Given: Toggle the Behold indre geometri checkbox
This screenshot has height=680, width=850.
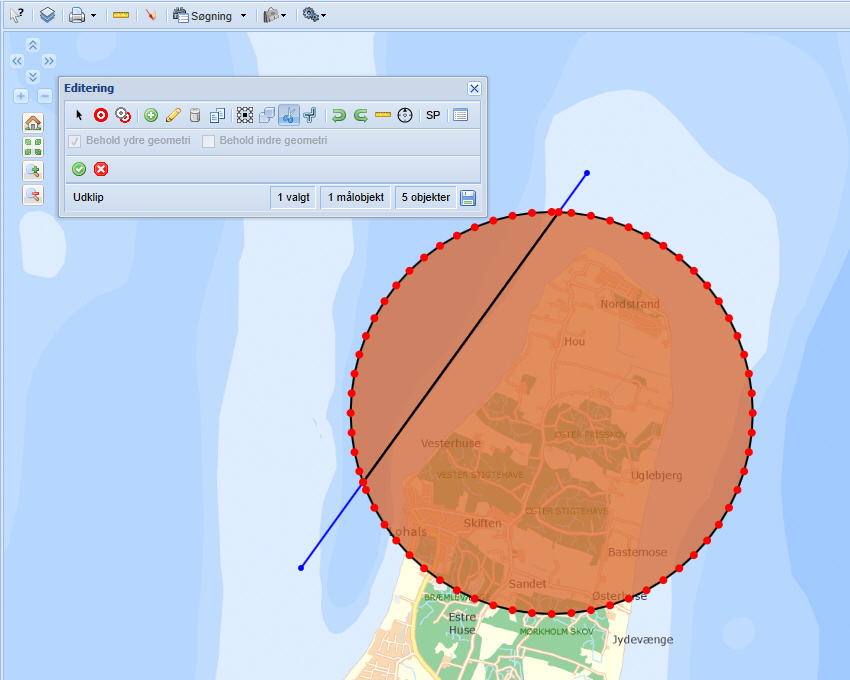Looking at the screenshot, I should 208,141.
